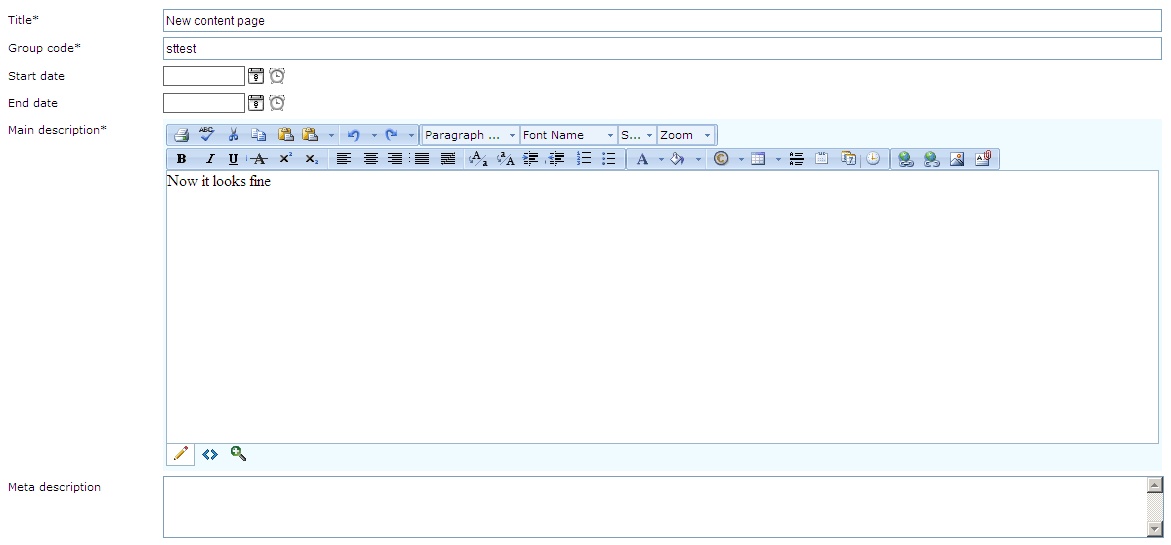Apply font foreground color A icon
This screenshot has height=545, width=1171.
(x=642, y=158)
